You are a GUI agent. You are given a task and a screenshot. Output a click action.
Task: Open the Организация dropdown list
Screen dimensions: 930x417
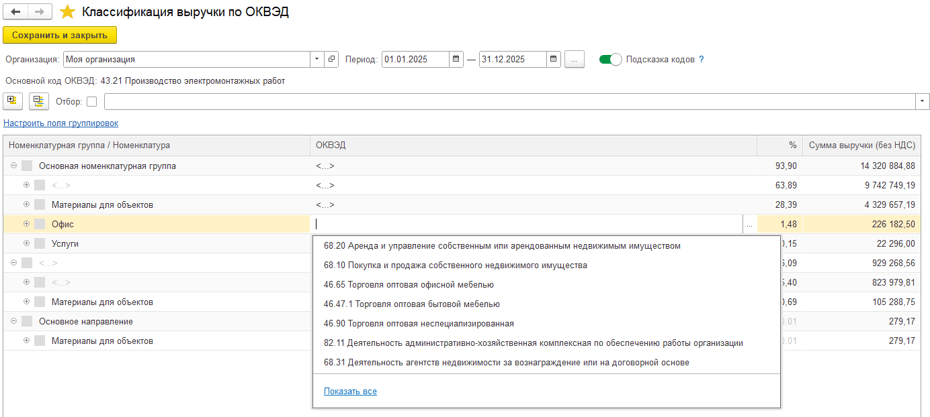pyautogui.click(x=317, y=60)
